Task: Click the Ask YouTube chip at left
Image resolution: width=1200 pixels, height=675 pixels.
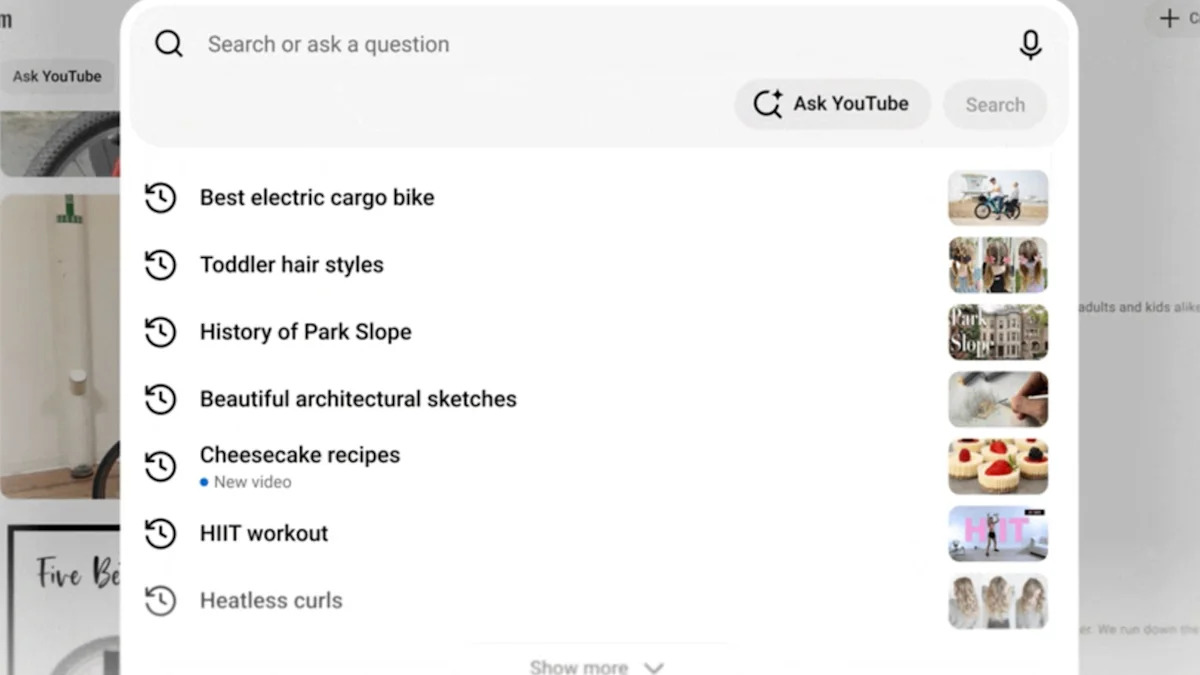Action: 57,76
